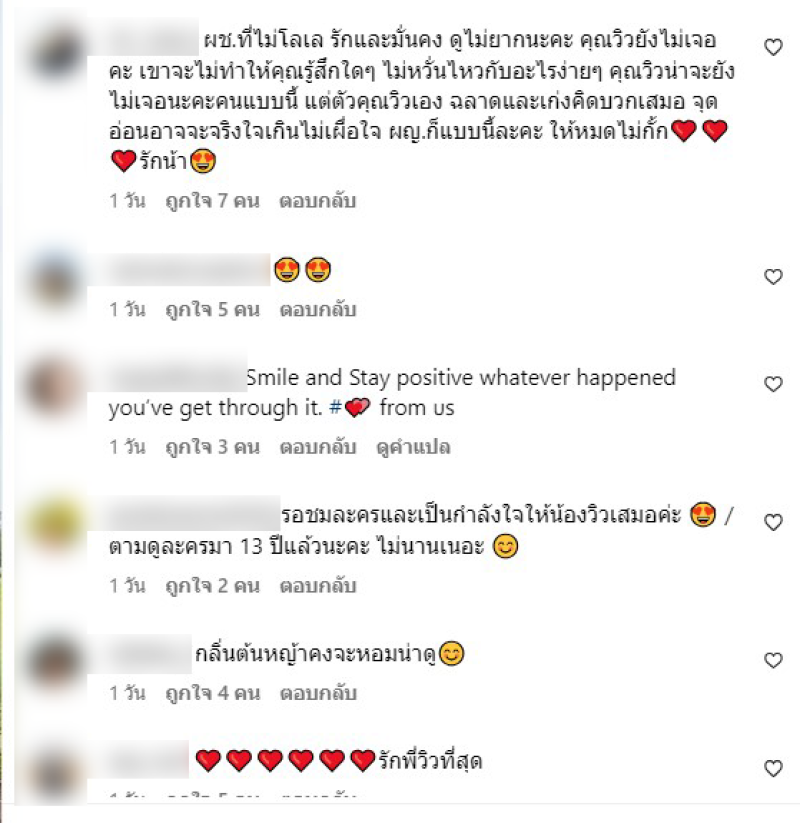This screenshot has width=800, height=823.
Task: Like the รักพี่วิวที่สุด comment
Action: [x=773, y=768]
